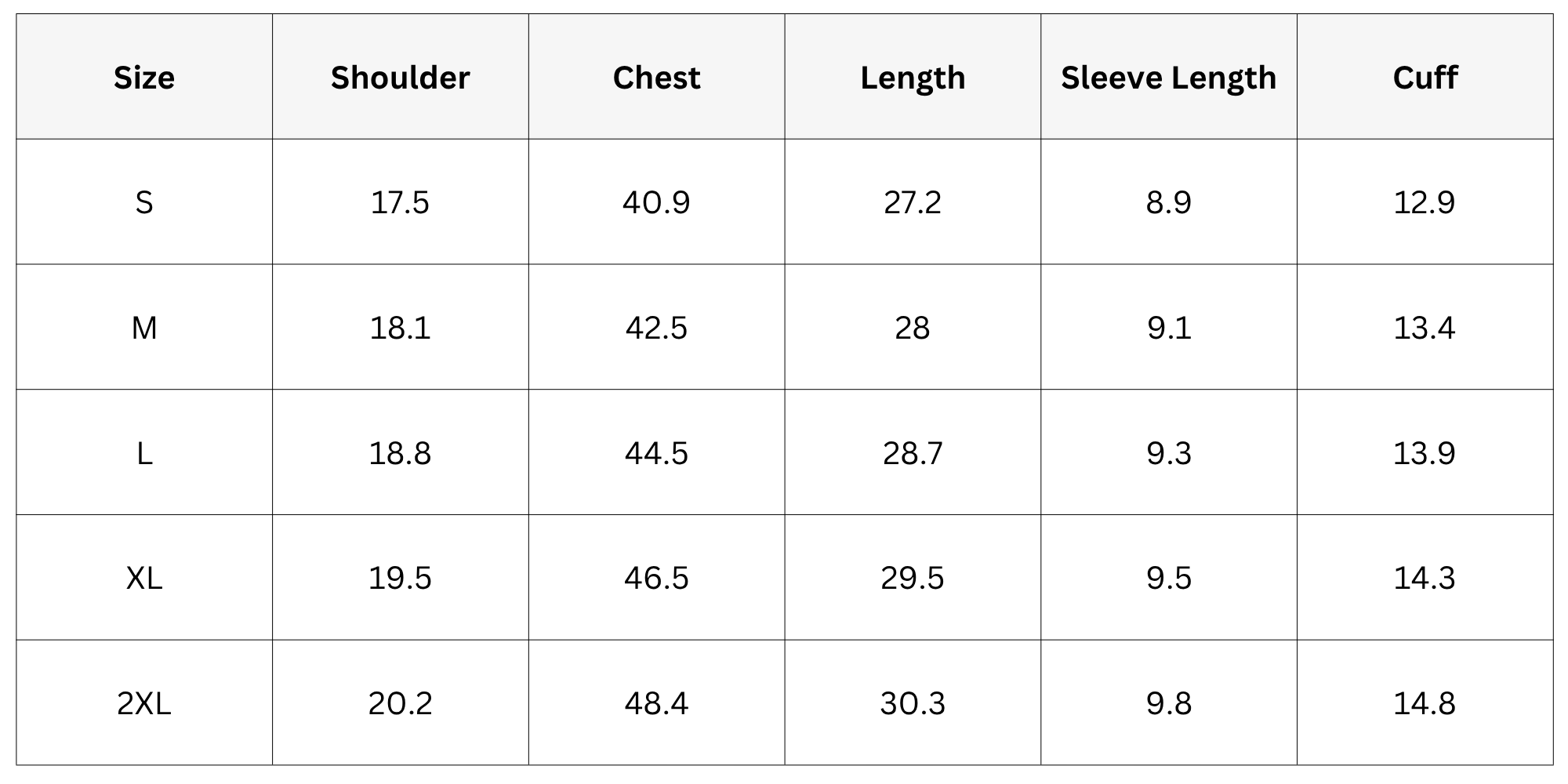This screenshot has height=784, width=1568.
Task: Click the Shoulder column header
Action: pos(400,78)
